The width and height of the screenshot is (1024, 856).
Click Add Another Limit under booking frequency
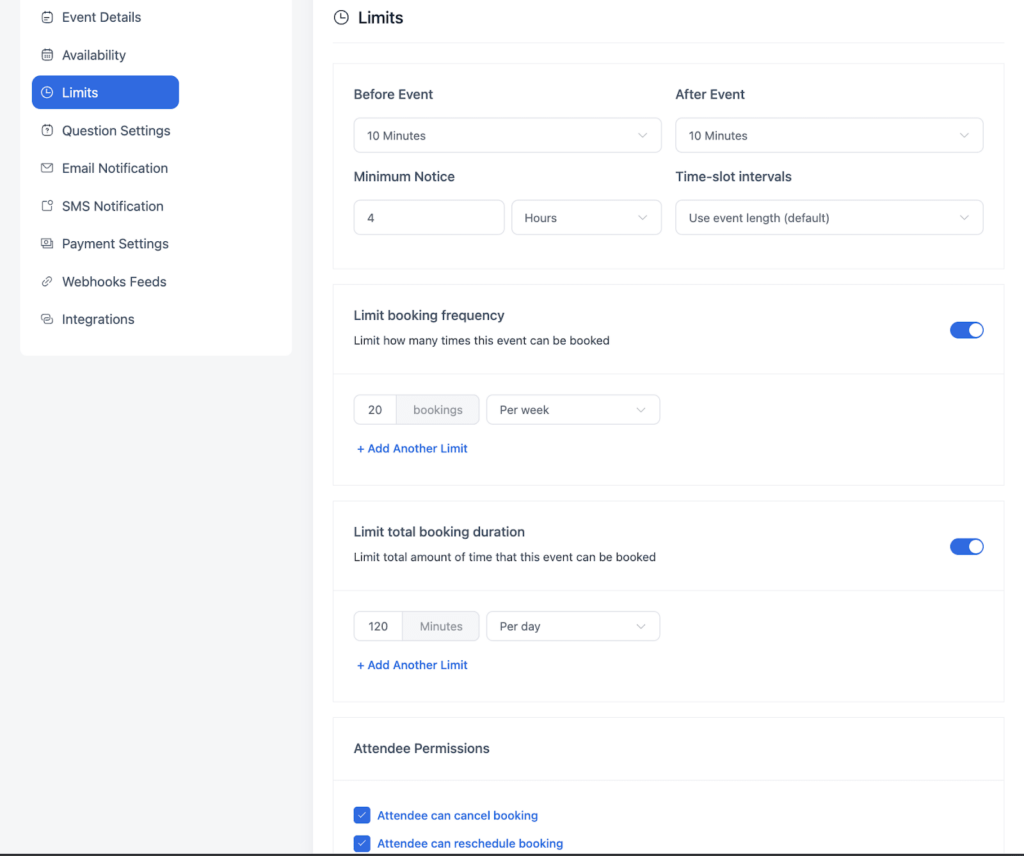(411, 448)
